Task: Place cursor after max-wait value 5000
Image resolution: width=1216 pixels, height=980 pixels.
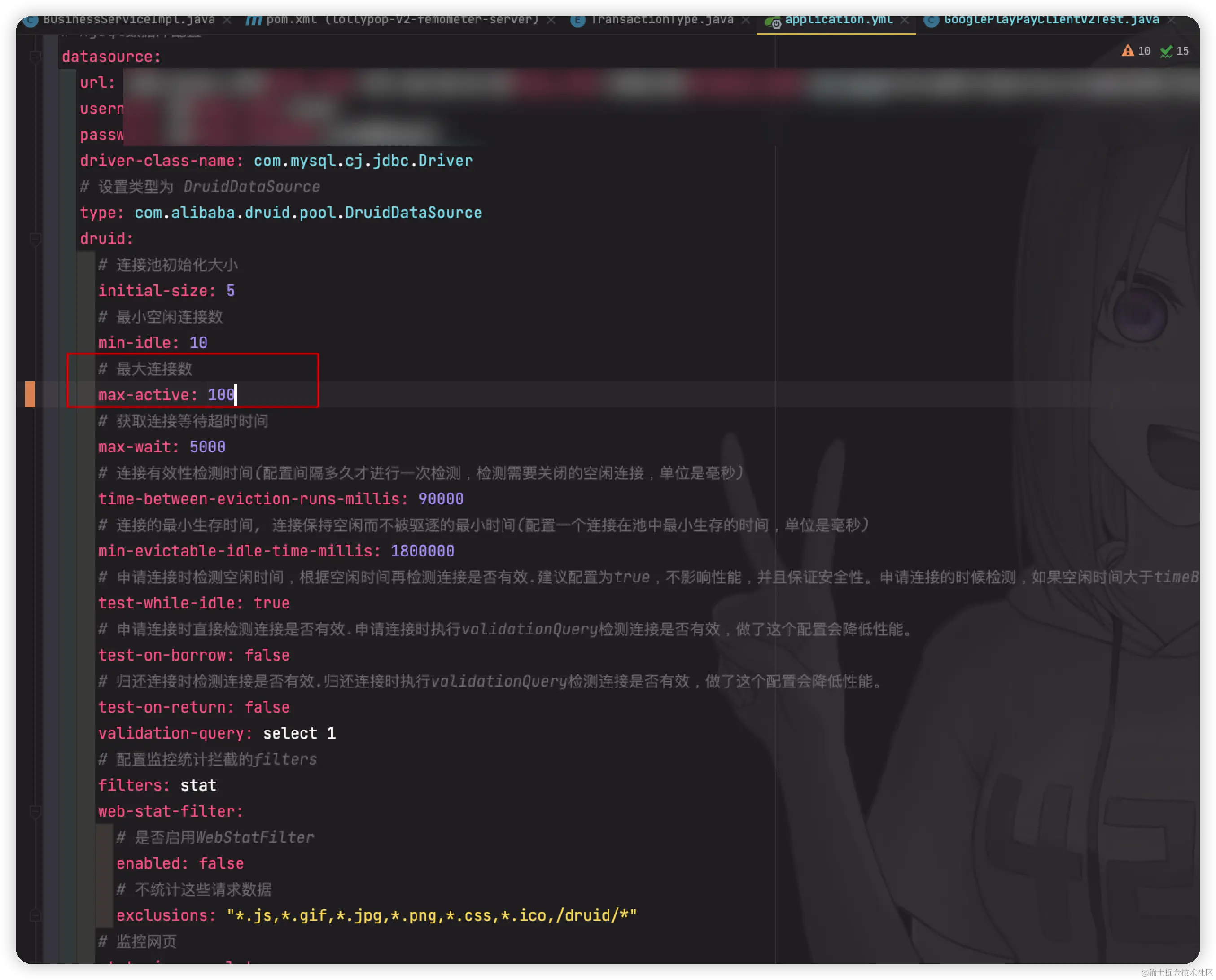Action: (x=227, y=446)
